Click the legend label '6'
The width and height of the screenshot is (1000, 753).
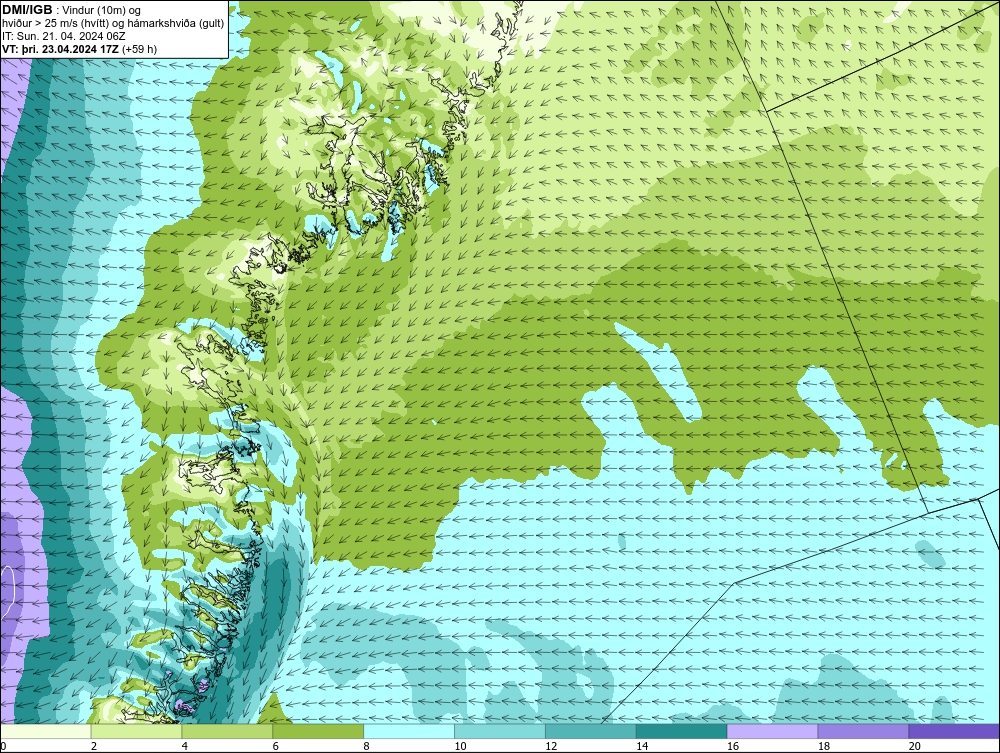pyautogui.click(x=276, y=746)
